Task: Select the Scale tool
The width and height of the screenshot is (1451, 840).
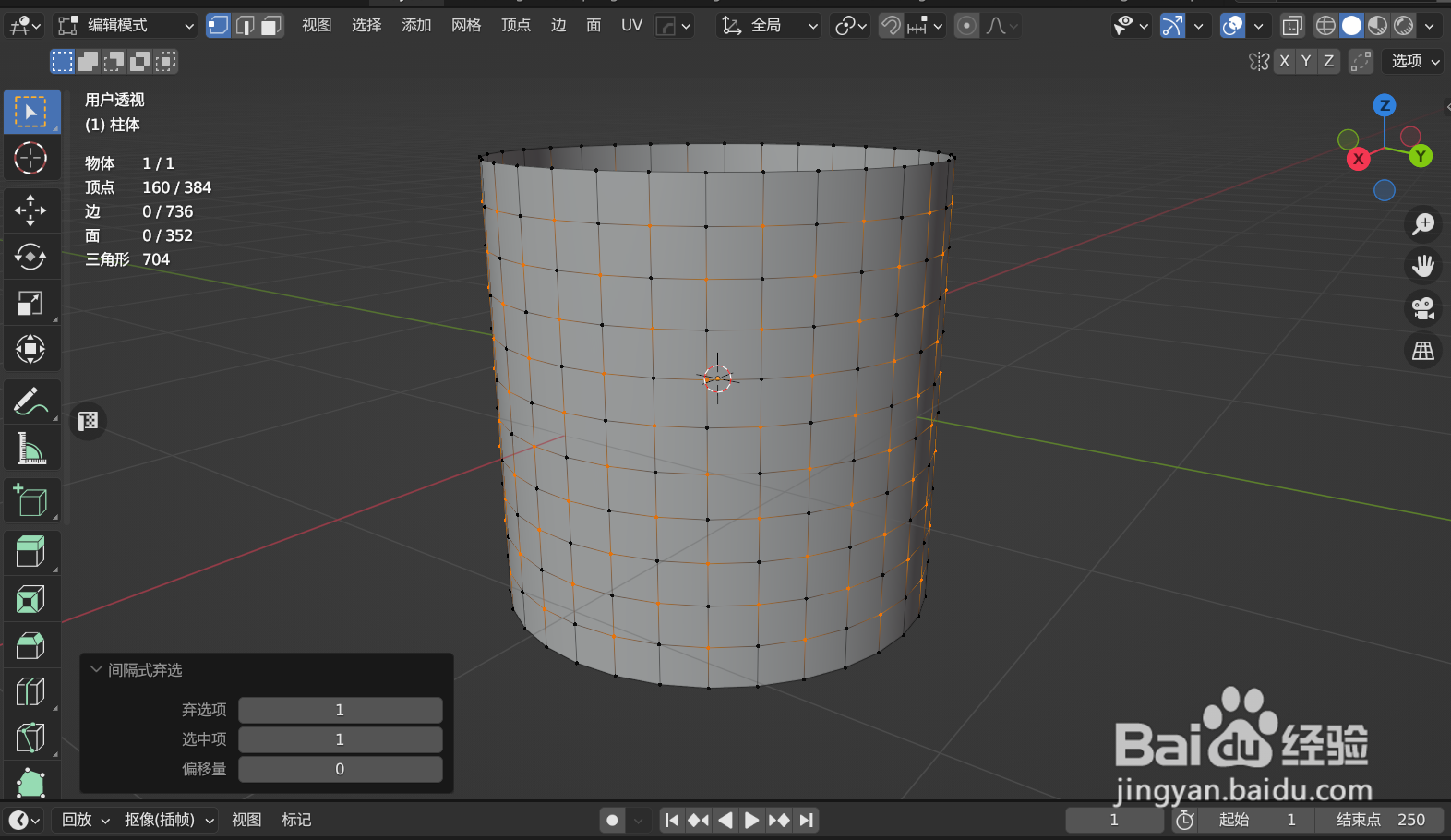Action: (x=31, y=303)
